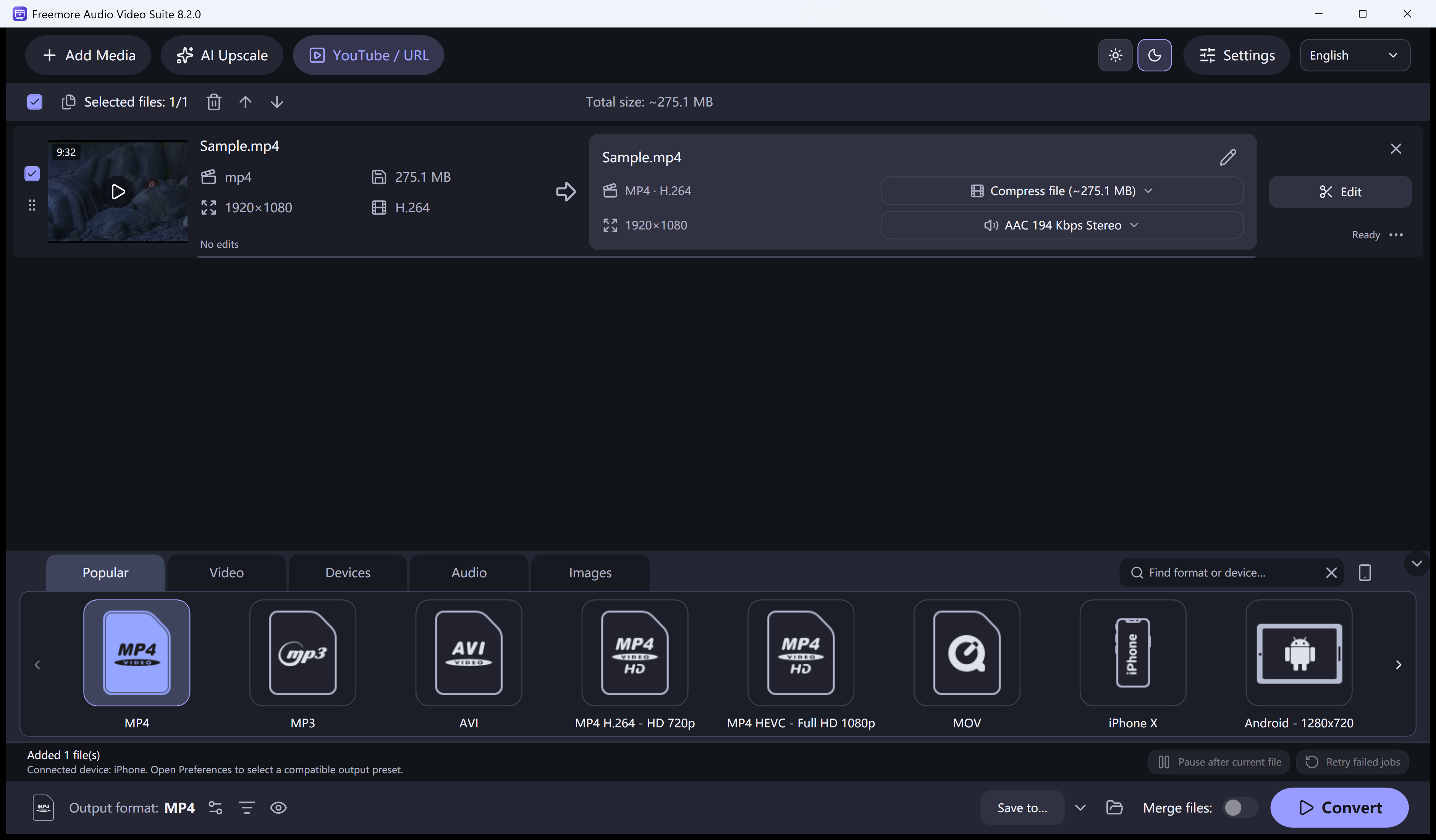Click in the Find format or device field
This screenshot has height=840, width=1436.
1231,573
